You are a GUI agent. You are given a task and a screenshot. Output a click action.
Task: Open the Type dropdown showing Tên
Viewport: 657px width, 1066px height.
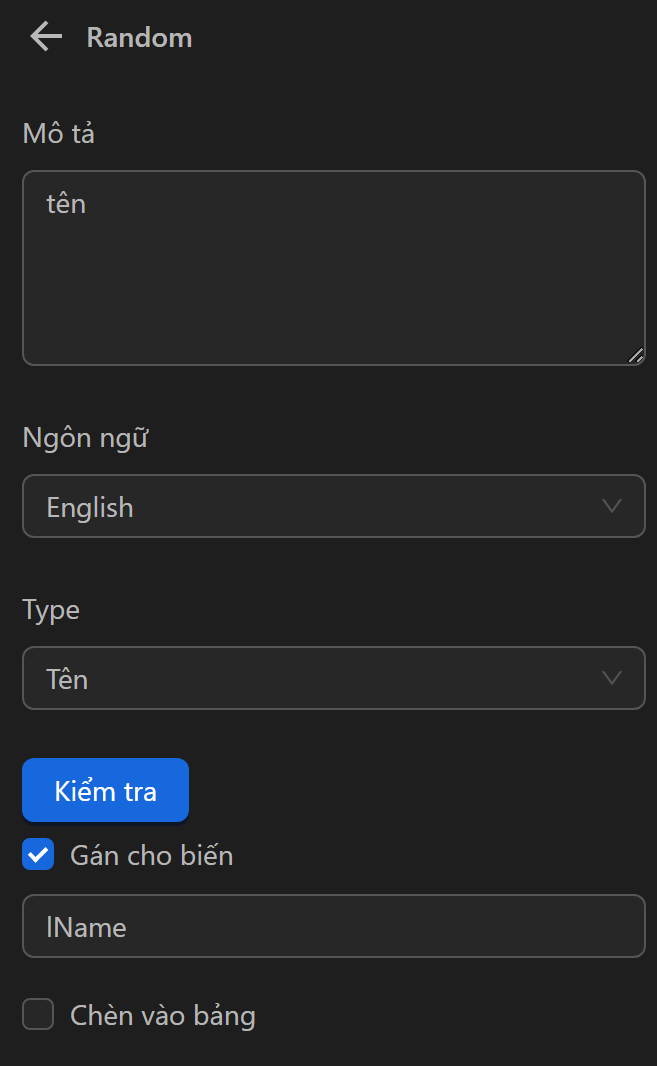334,678
